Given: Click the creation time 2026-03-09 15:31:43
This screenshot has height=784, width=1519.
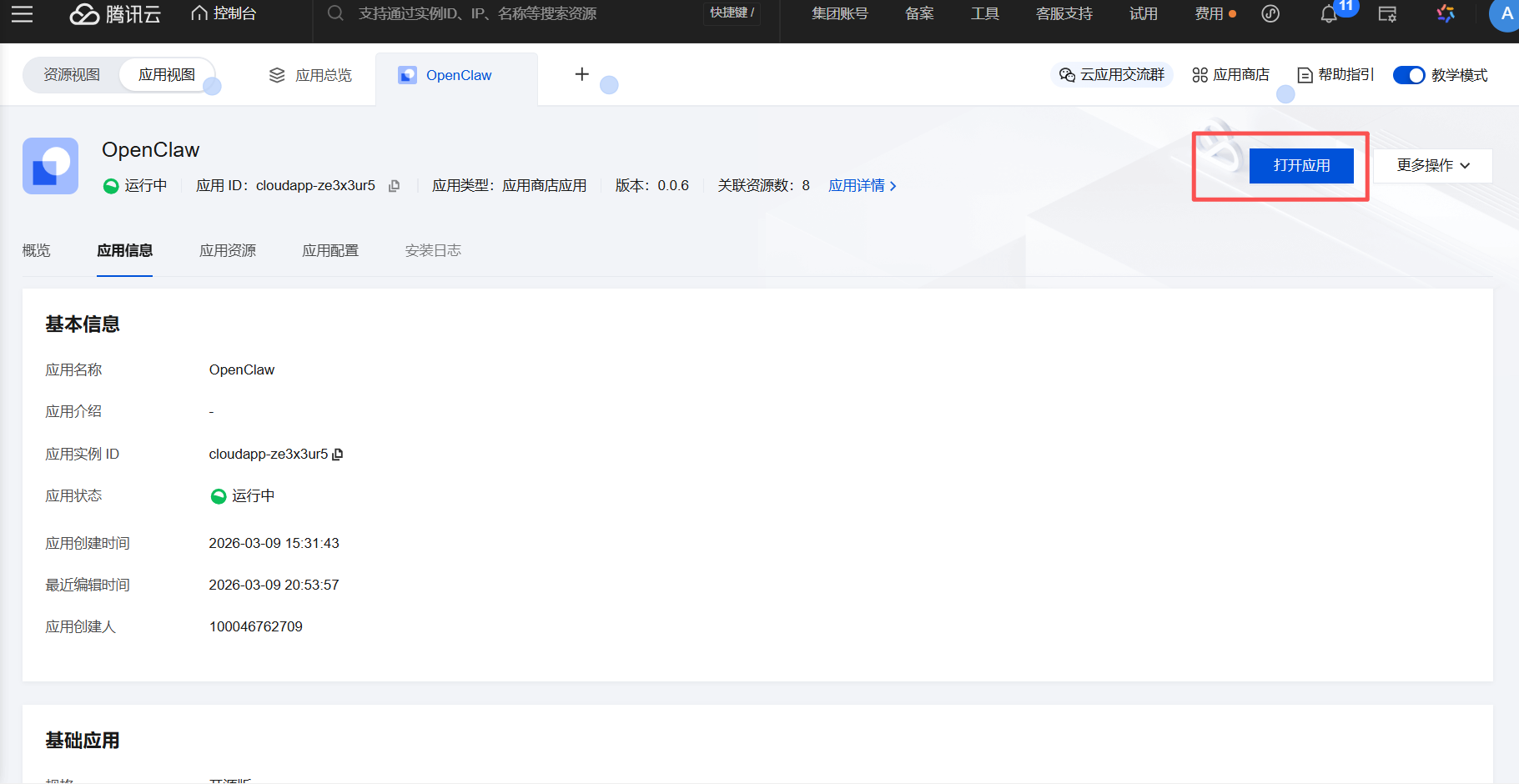Looking at the screenshot, I should point(274,544).
